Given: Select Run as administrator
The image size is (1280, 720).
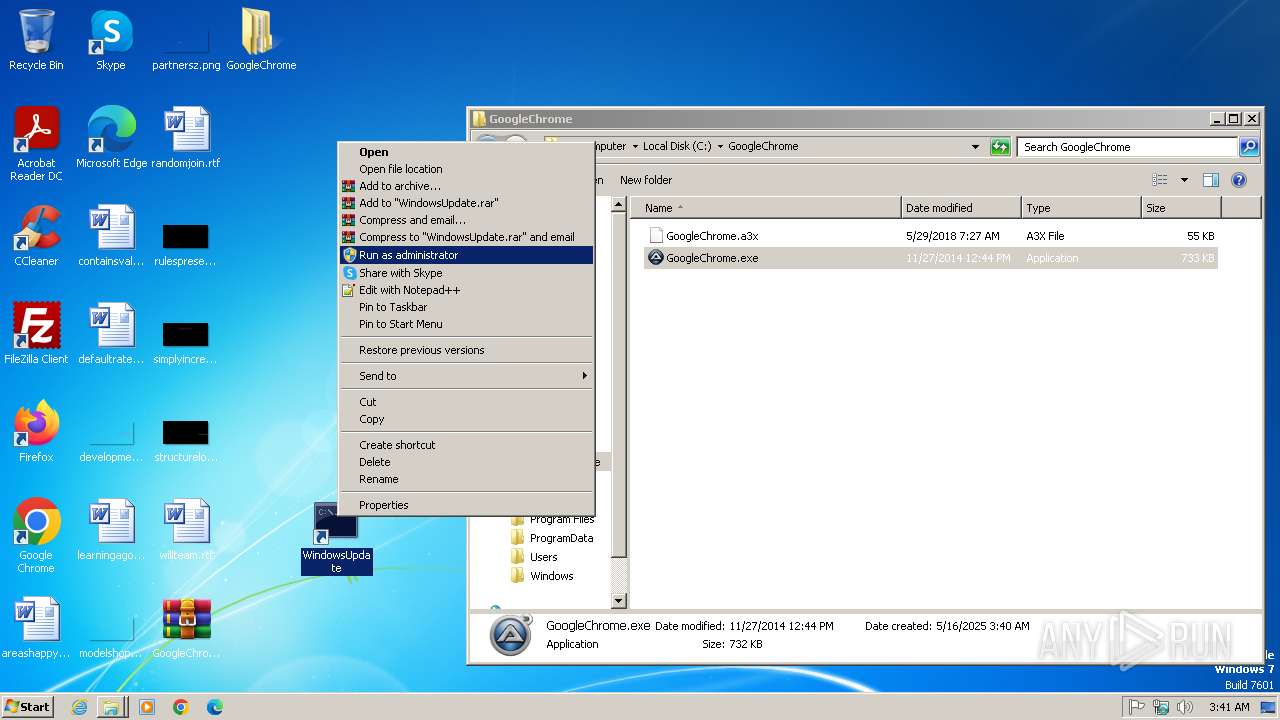Looking at the screenshot, I should 465,255.
